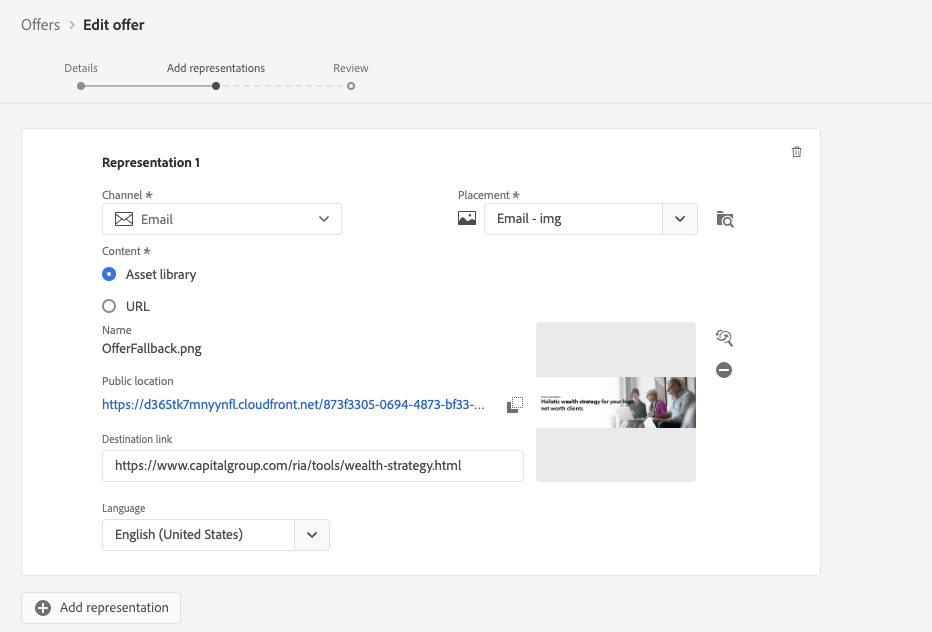Click the envelope icon in Channel field
This screenshot has height=632, width=932.
pos(124,219)
